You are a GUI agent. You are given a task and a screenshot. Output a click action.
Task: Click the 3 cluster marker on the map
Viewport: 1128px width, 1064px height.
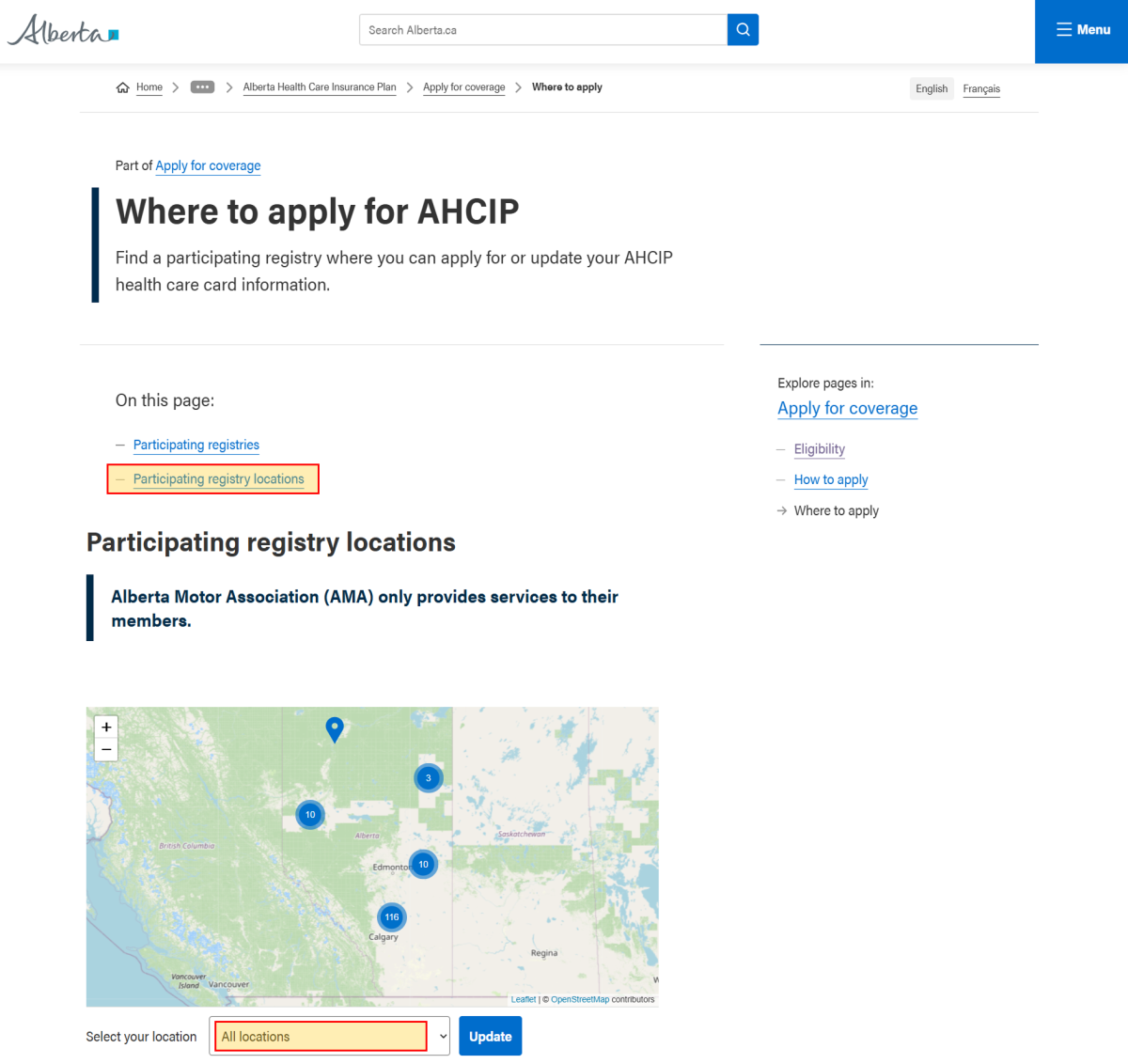coord(428,777)
